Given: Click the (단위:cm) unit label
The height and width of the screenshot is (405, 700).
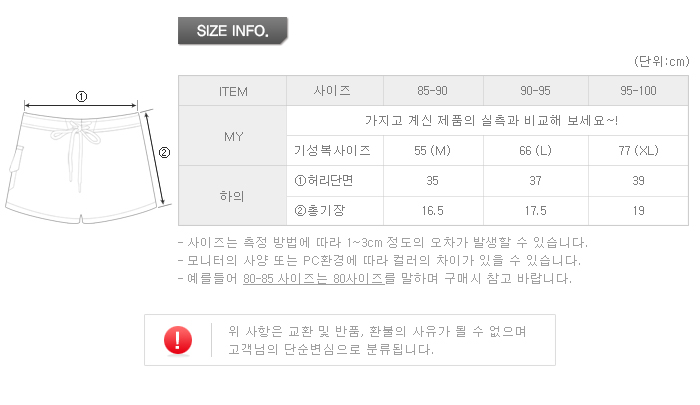Looking at the screenshot, I should [662, 60].
